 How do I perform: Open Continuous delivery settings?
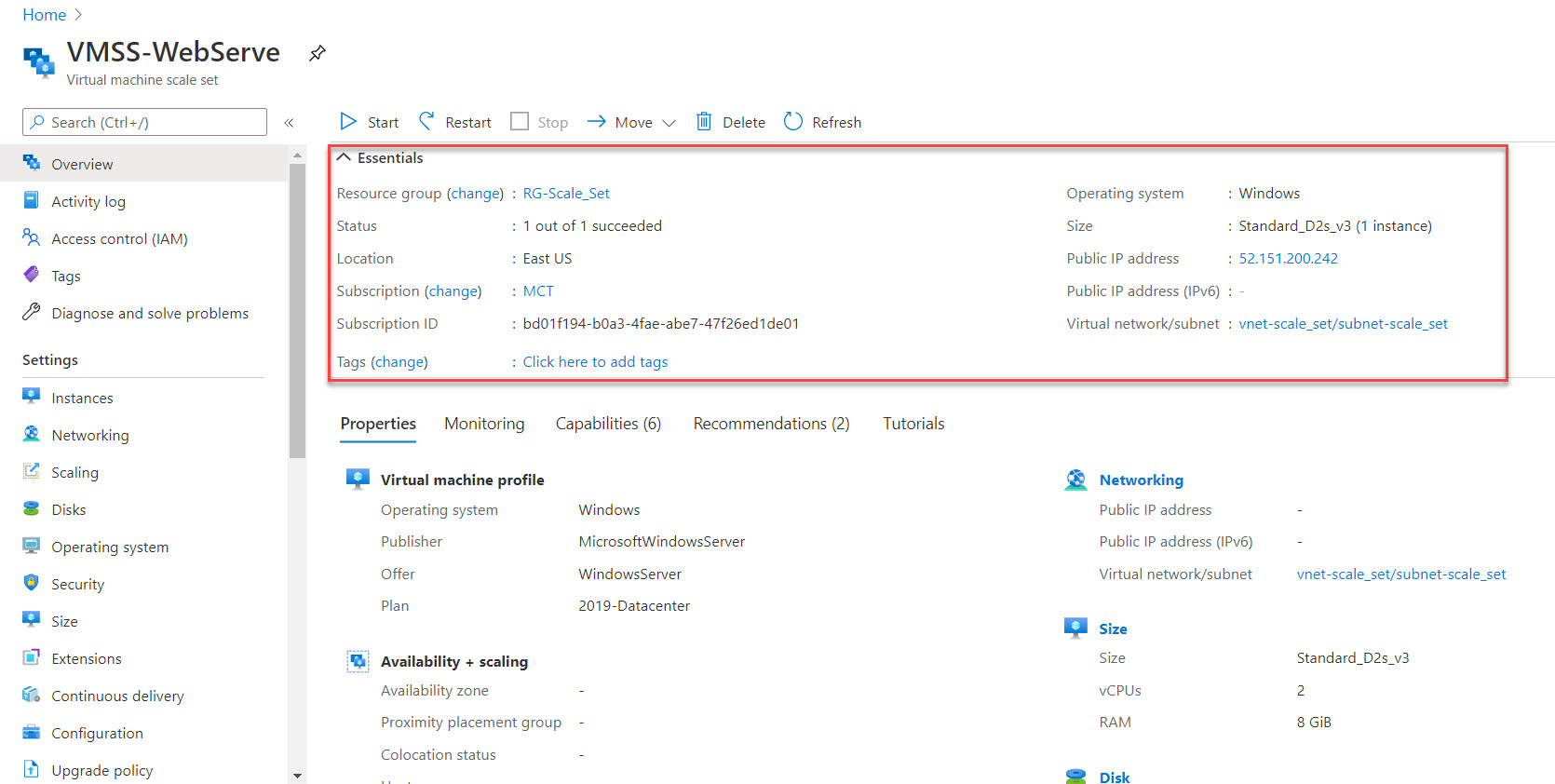click(x=117, y=696)
